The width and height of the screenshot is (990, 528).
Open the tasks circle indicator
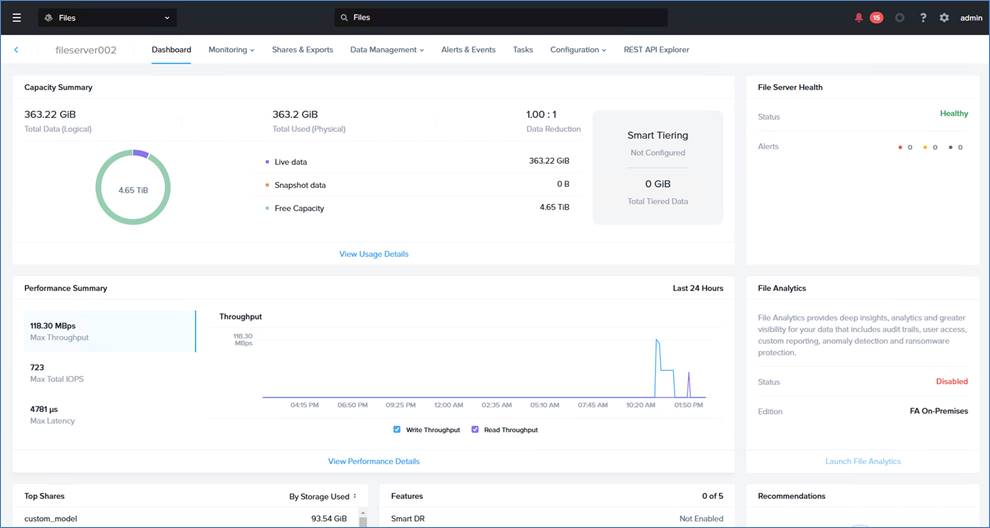[x=900, y=18]
